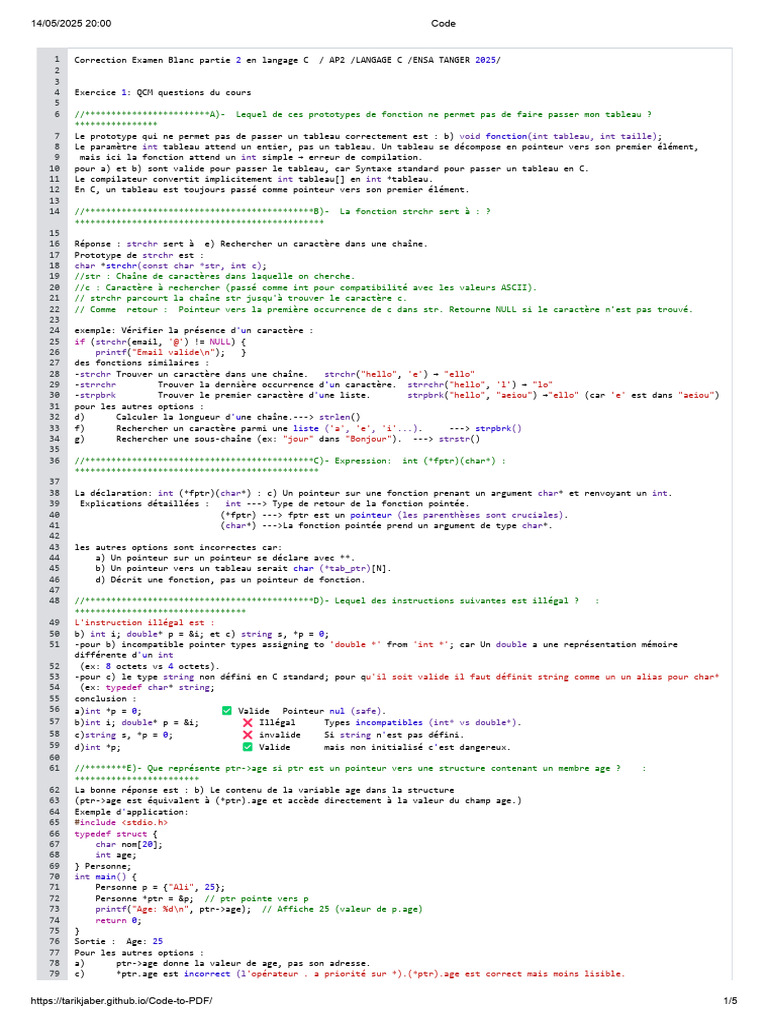Screen dimensions: 768x1024
Task: Click the code "void fonction(int tableau, int taille);"
Action: [560, 136]
